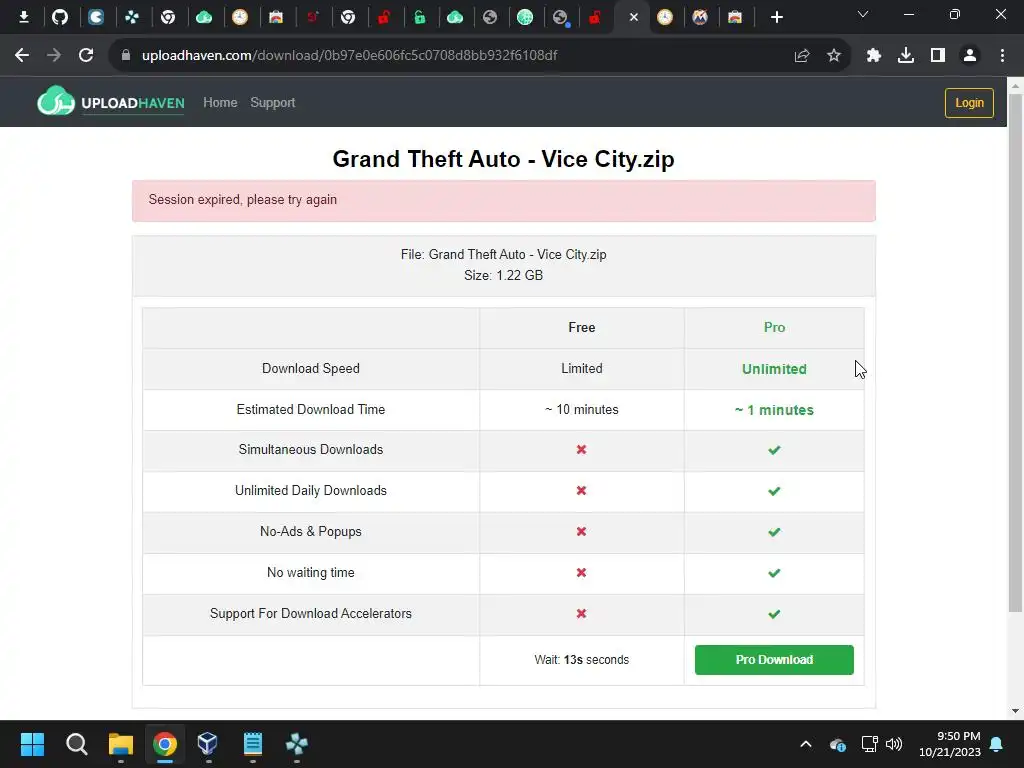Toggle the Chrome side panel
The image size is (1024, 768).
[938, 56]
